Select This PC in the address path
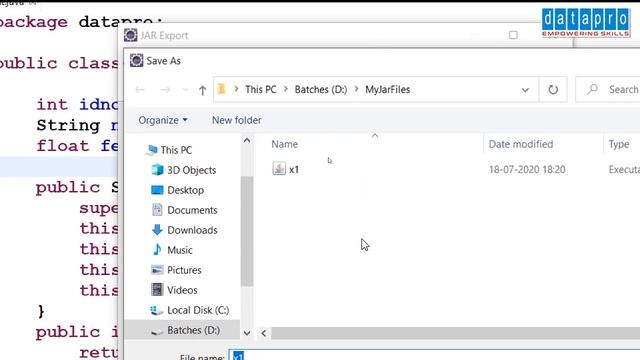The image size is (640, 360). click(x=260, y=89)
